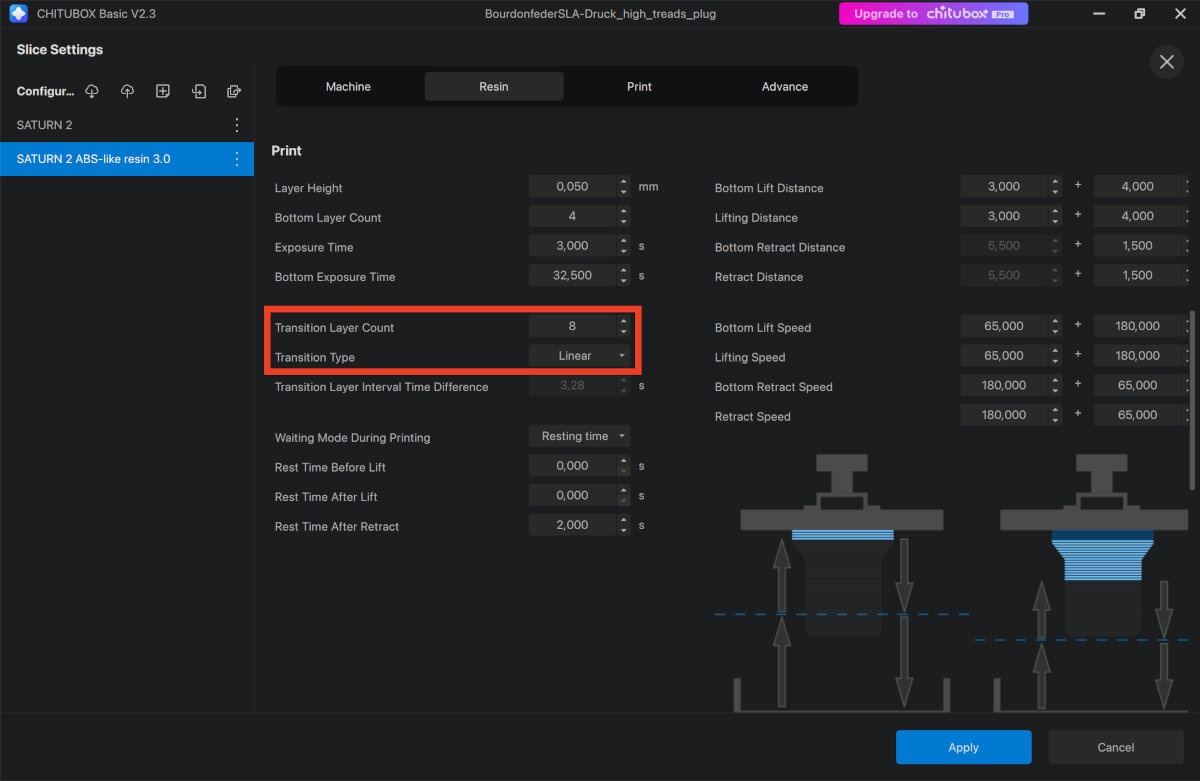
Task: Switch to the Machine tab
Action: (348, 87)
